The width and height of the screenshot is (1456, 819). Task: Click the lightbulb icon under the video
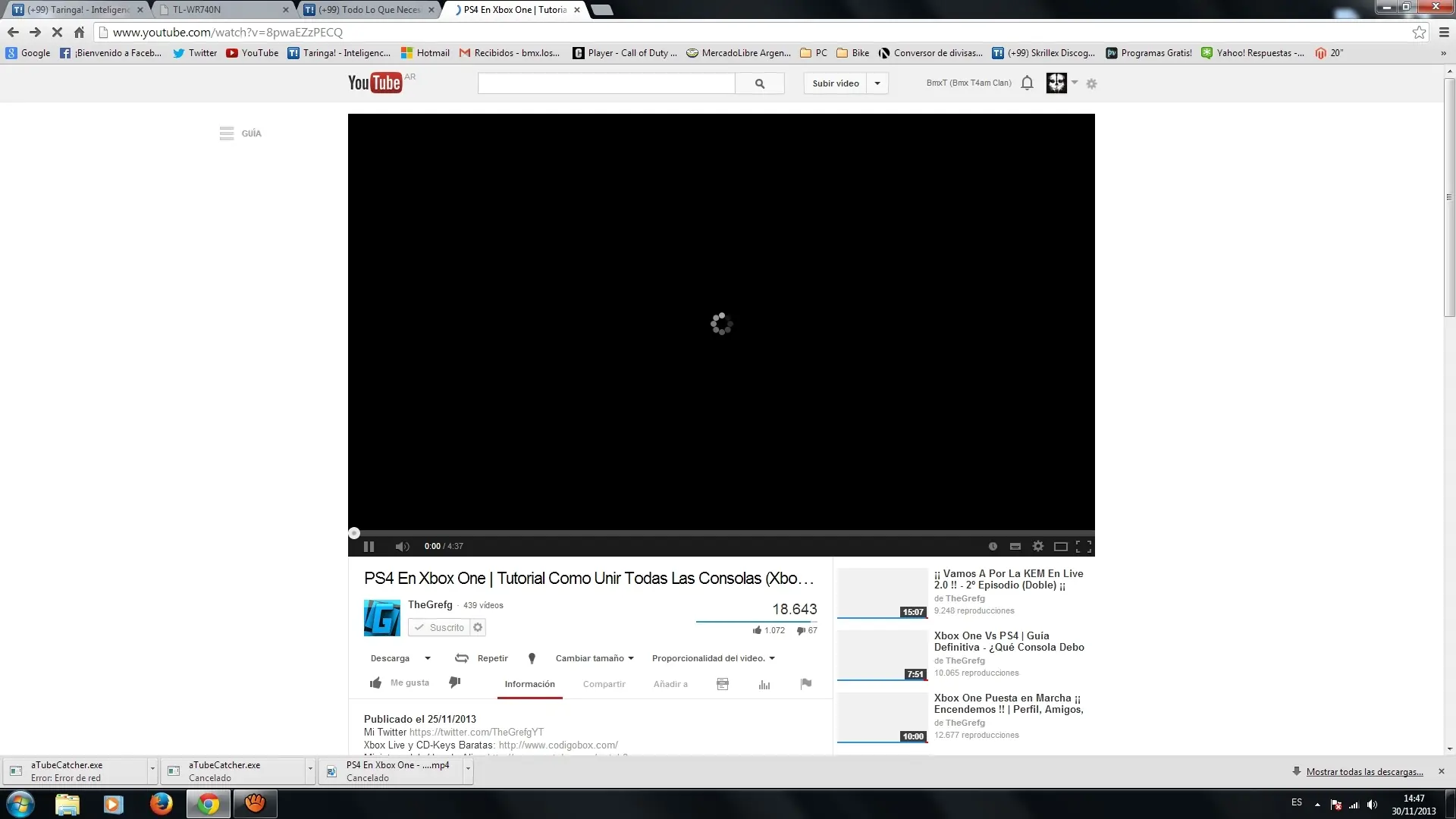pyautogui.click(x=532, y=658)
